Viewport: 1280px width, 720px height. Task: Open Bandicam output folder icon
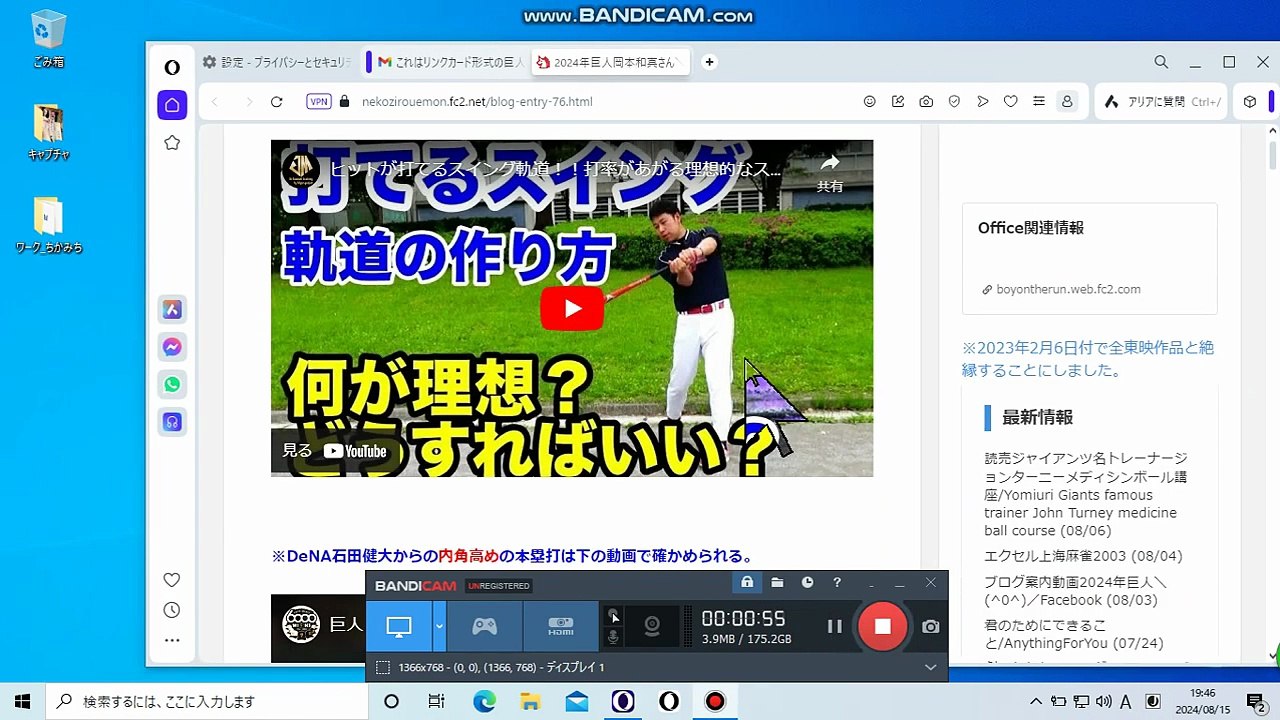point(777,582)
